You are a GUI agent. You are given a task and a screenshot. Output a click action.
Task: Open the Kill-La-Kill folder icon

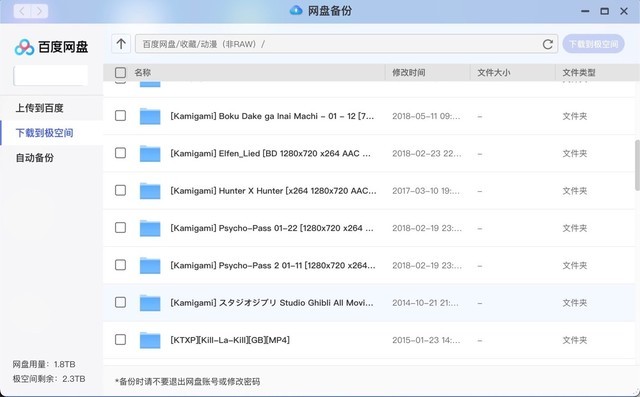click(150, 340)
